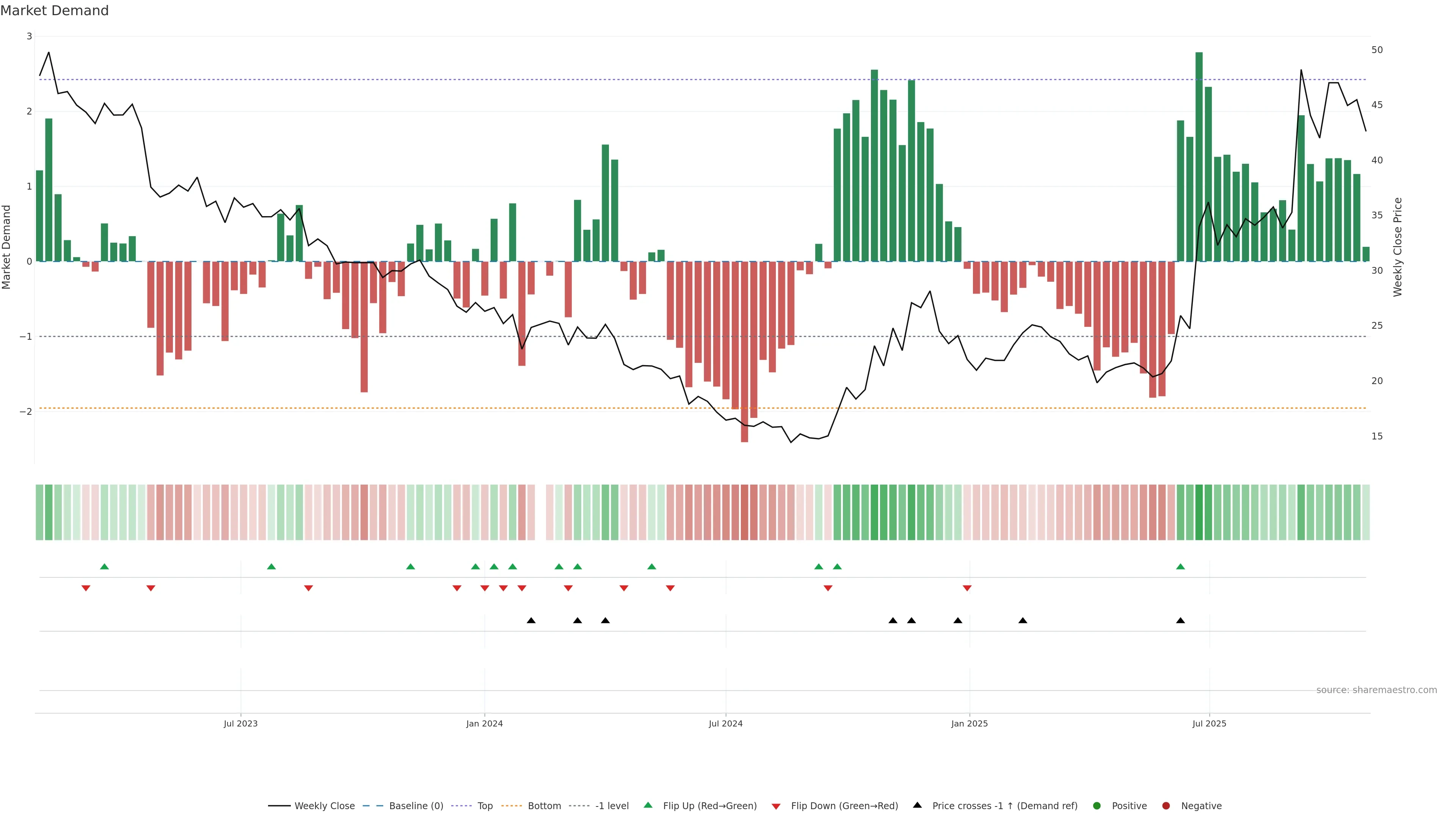Image resolution: width=1456 pixels, height=819 pixels.
Task: Hide the Bottom orange line legend
Action: click(x=544, y=806)
